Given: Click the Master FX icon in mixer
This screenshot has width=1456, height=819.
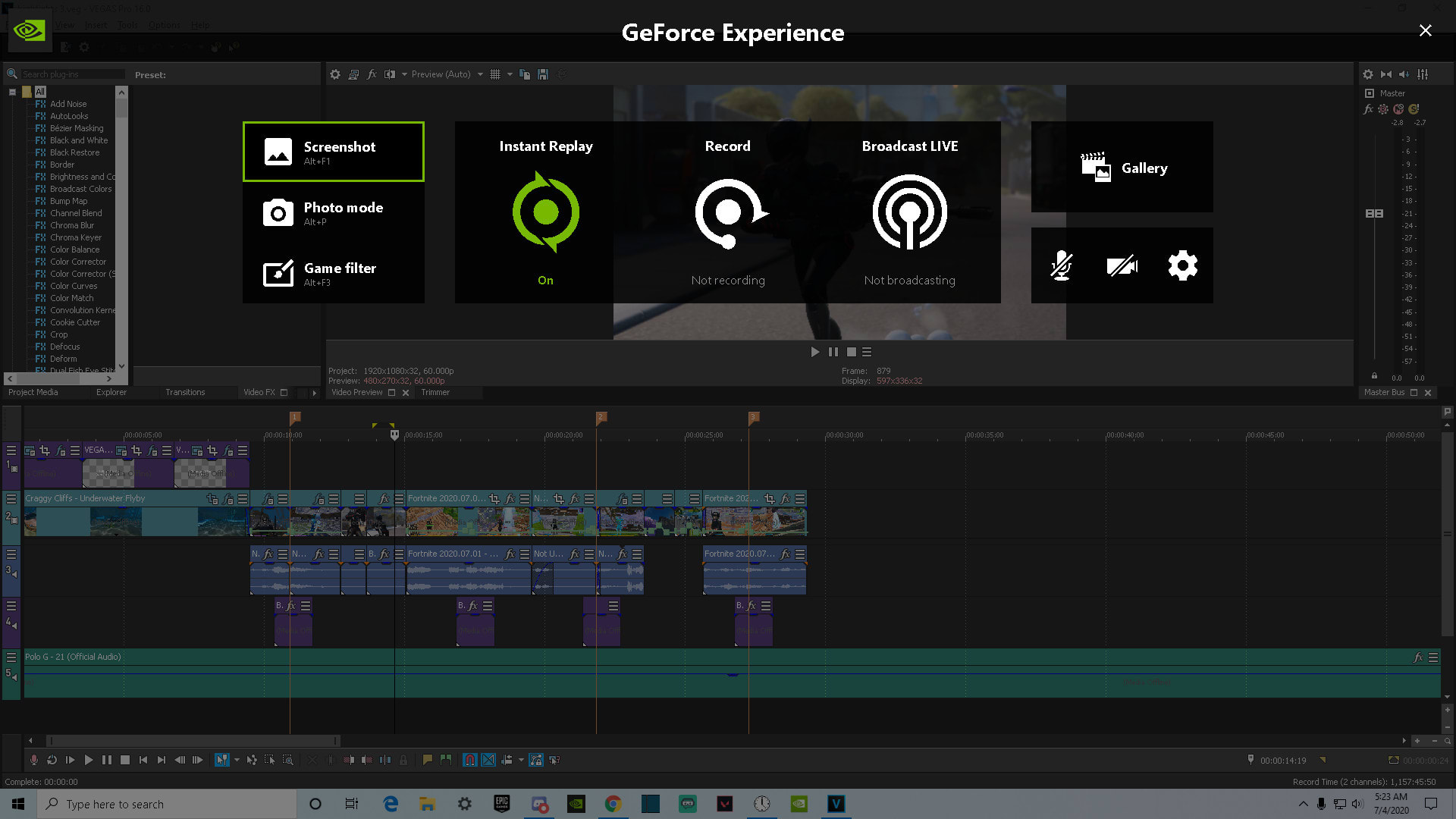Looking at the screenshot, I should 1369,109.
